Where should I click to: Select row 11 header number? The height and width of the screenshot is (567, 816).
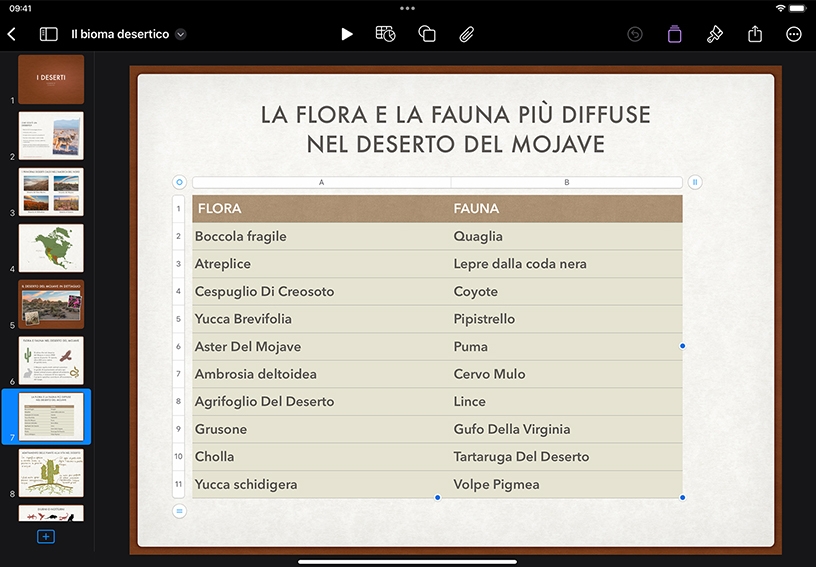(x=178, y=484)
